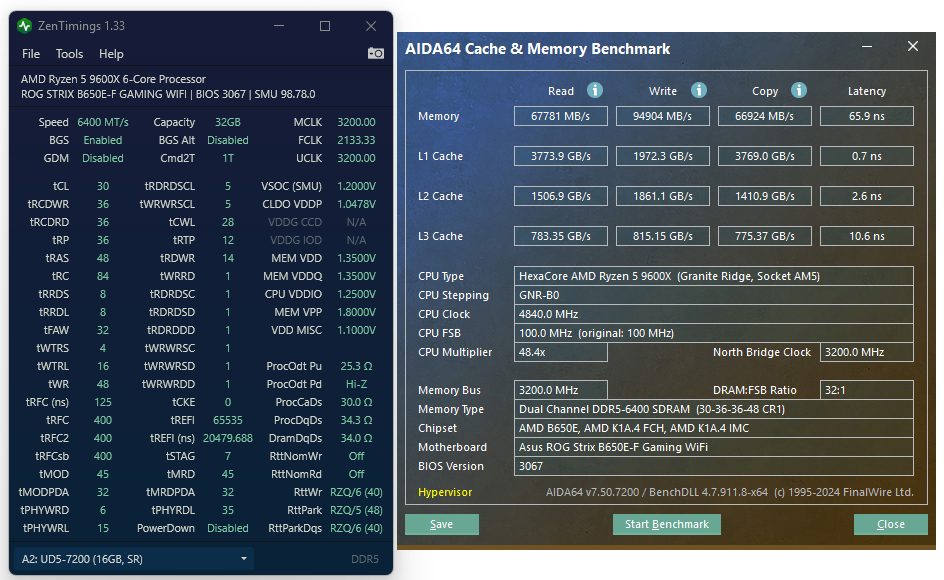
Task: Open the Tools menu in ZenTimings
Action: (x=69, y=54)
